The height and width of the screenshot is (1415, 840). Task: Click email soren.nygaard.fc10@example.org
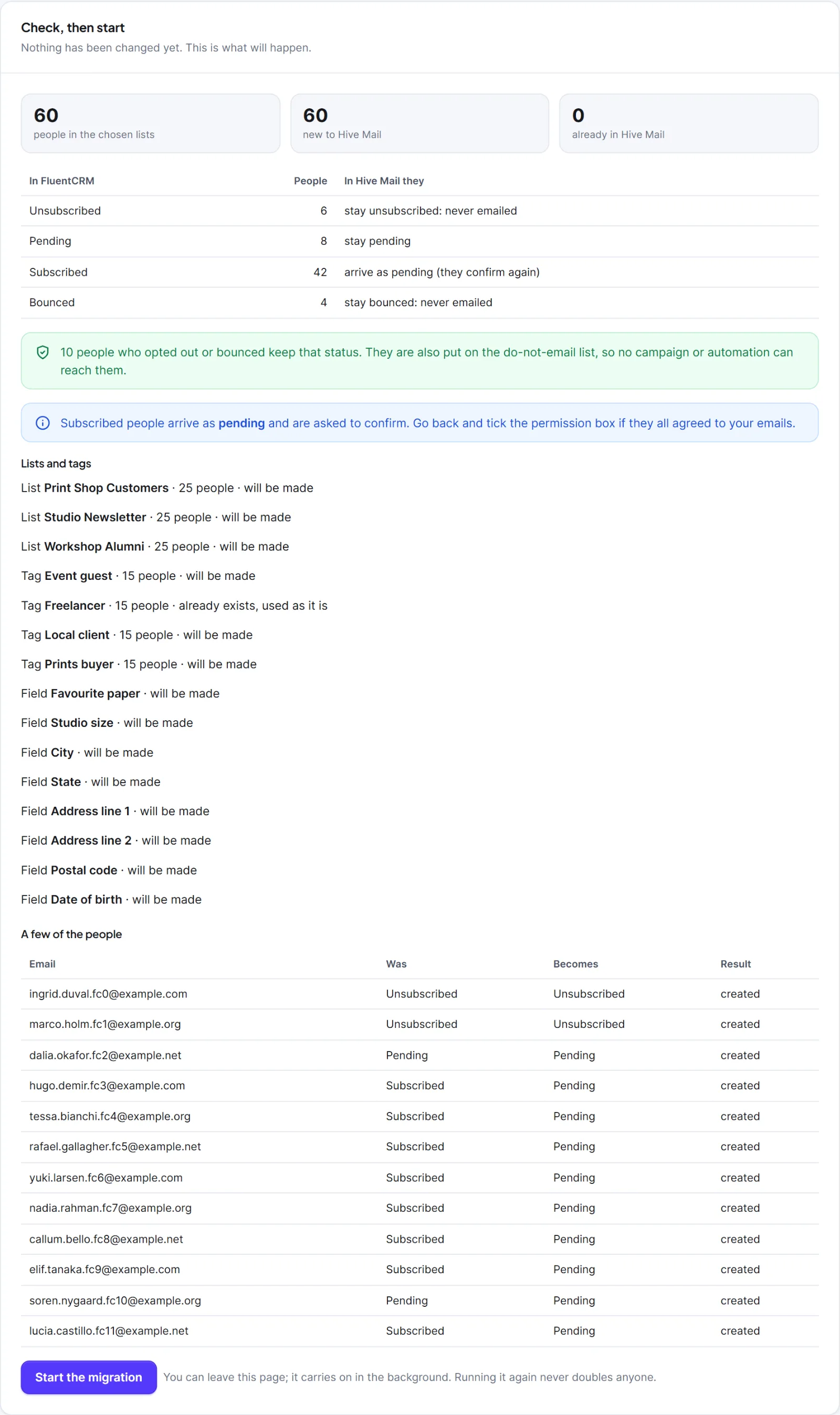coord(115,1301)
